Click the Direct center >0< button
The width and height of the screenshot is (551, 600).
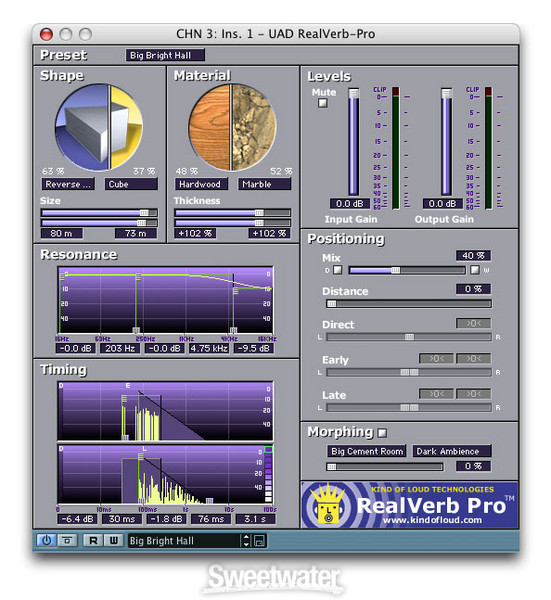[473, 323]
